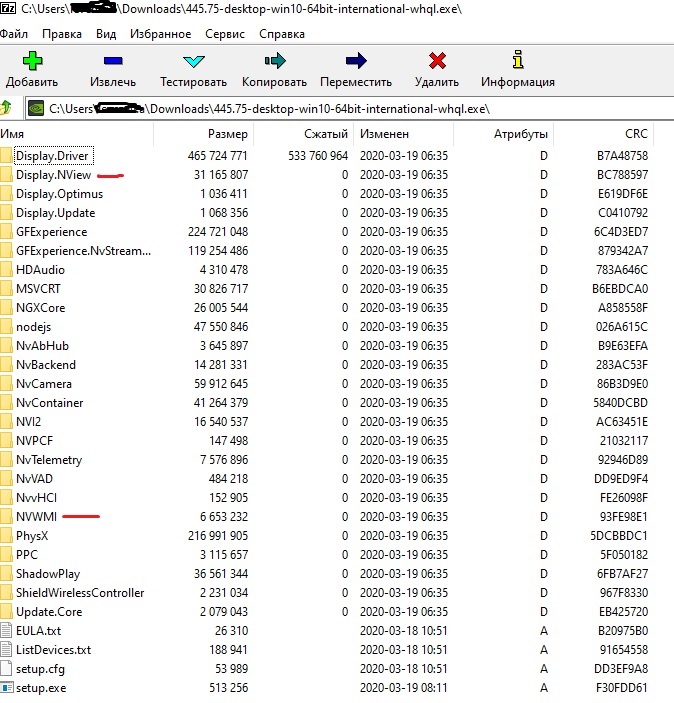Click the Update.Core folder icon
The width and height of the screenshot is (674, 703).
click(6, 612)
